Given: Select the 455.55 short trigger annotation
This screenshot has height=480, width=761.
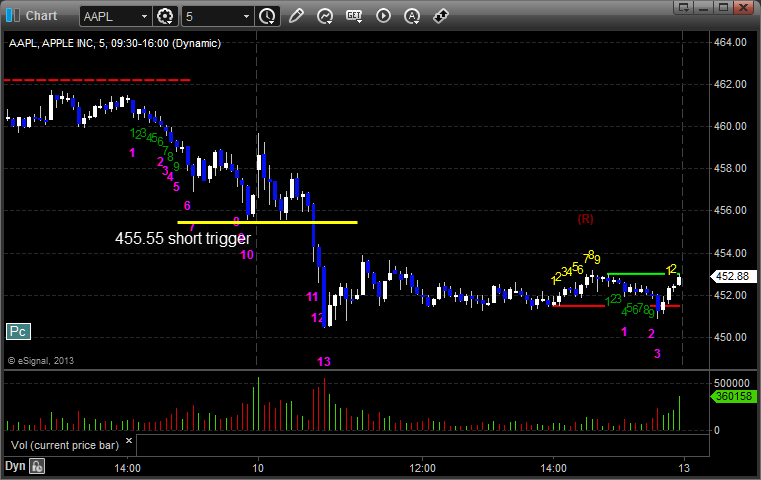Looking at the screenshot, I should [x=183, y=238].
